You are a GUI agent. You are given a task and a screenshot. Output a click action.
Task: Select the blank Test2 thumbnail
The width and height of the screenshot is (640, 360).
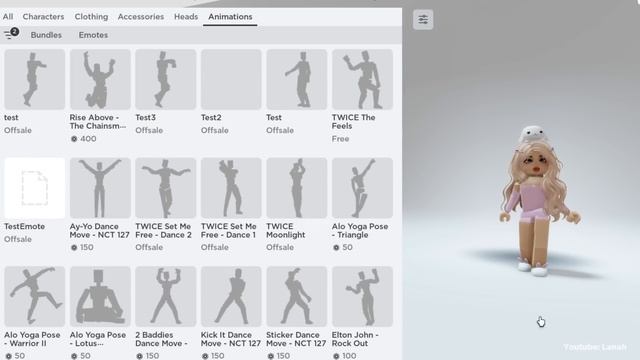pos(231,79)
